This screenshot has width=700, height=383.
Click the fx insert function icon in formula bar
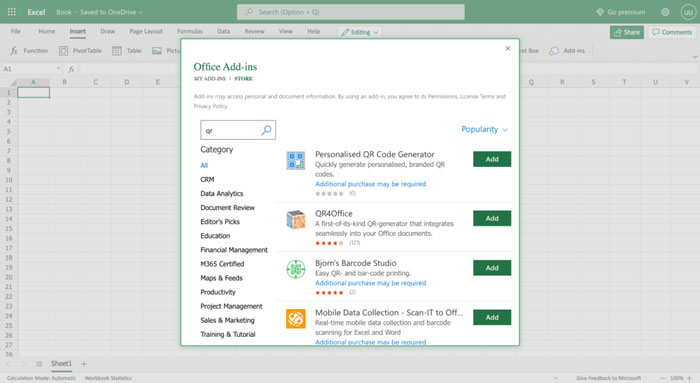(x=71, y=69)
